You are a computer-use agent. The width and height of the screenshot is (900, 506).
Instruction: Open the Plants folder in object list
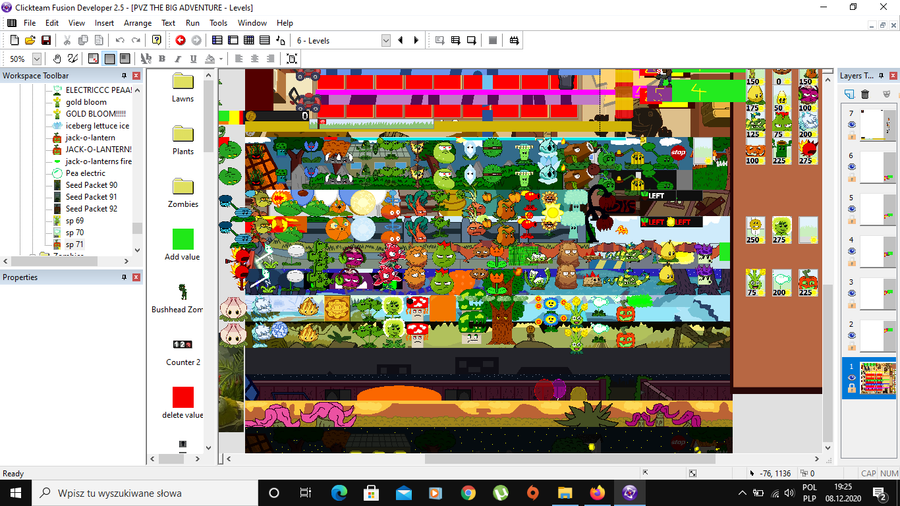point(183,140)
